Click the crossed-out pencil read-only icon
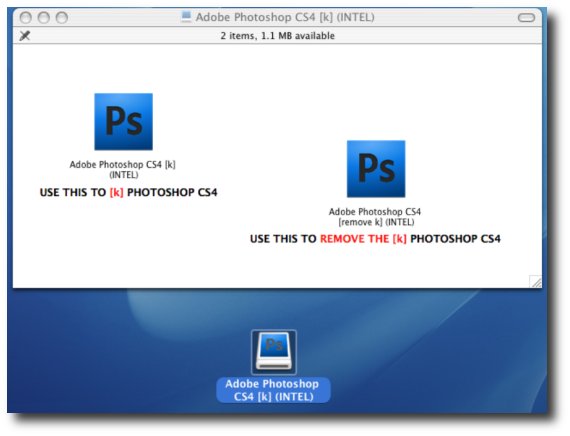Image resolution: width=570 pixels, height=436 pixels. pos(25,36)
